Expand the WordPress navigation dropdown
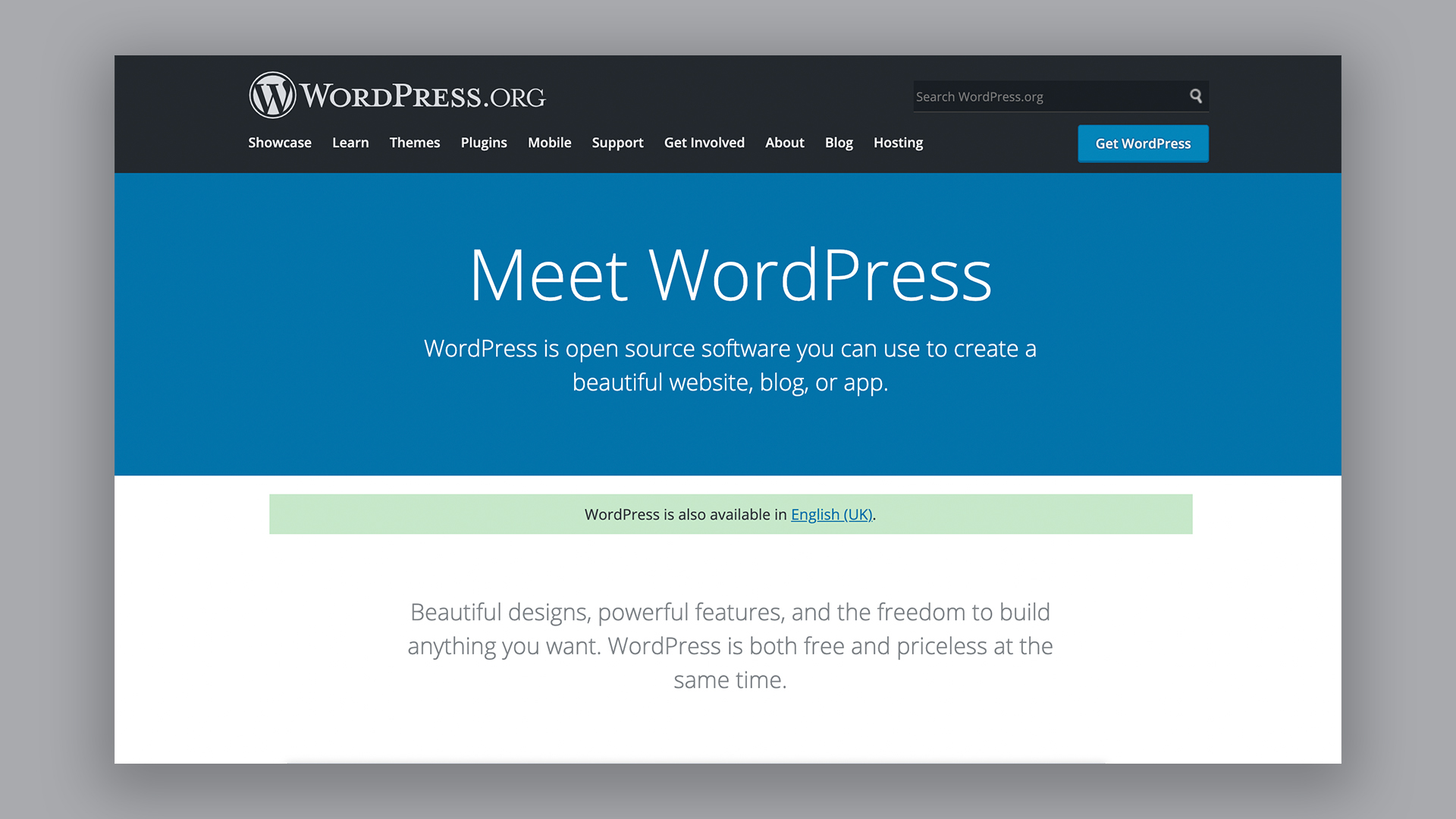Screen dimensions: 1456x819 click(785, 142)
